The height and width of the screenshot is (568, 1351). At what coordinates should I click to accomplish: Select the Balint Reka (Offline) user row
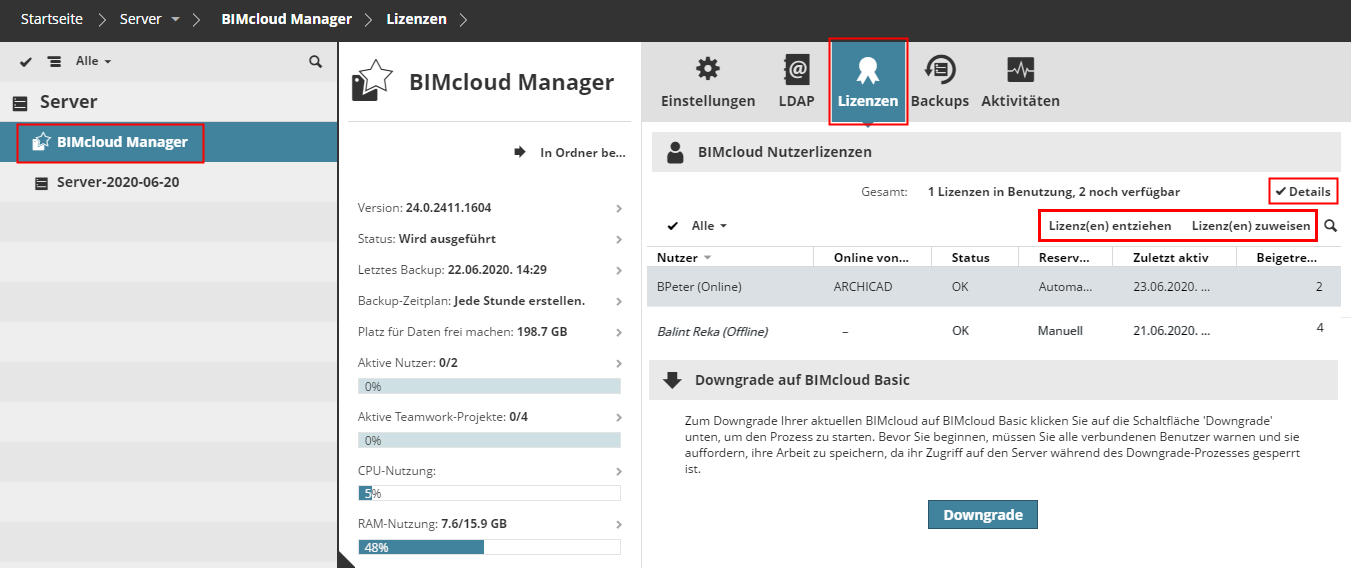(x=994, y=330)
